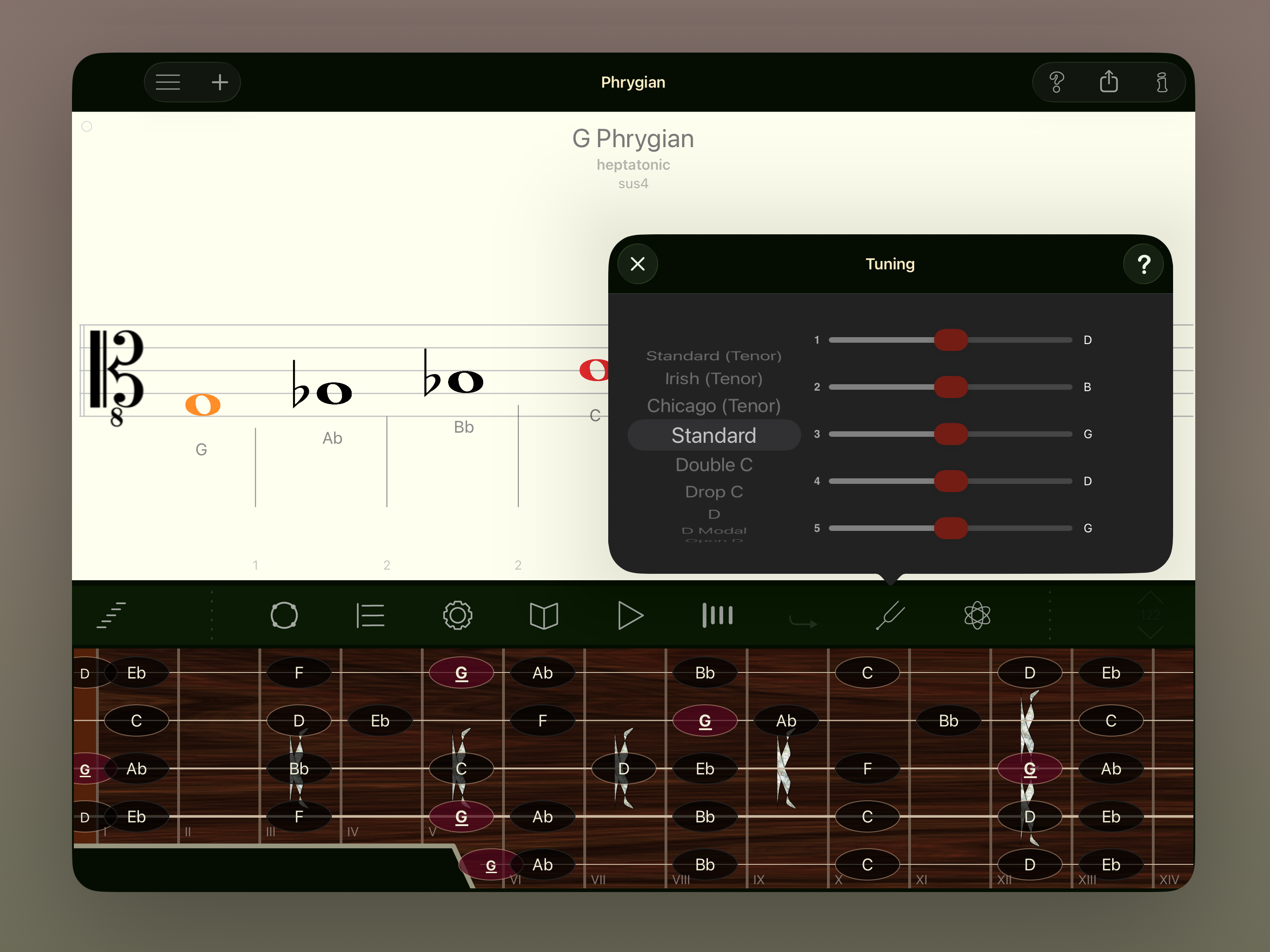Open the book library icon
The width and height of the screenshot is (1270, 952).
(x=544, y=616)
